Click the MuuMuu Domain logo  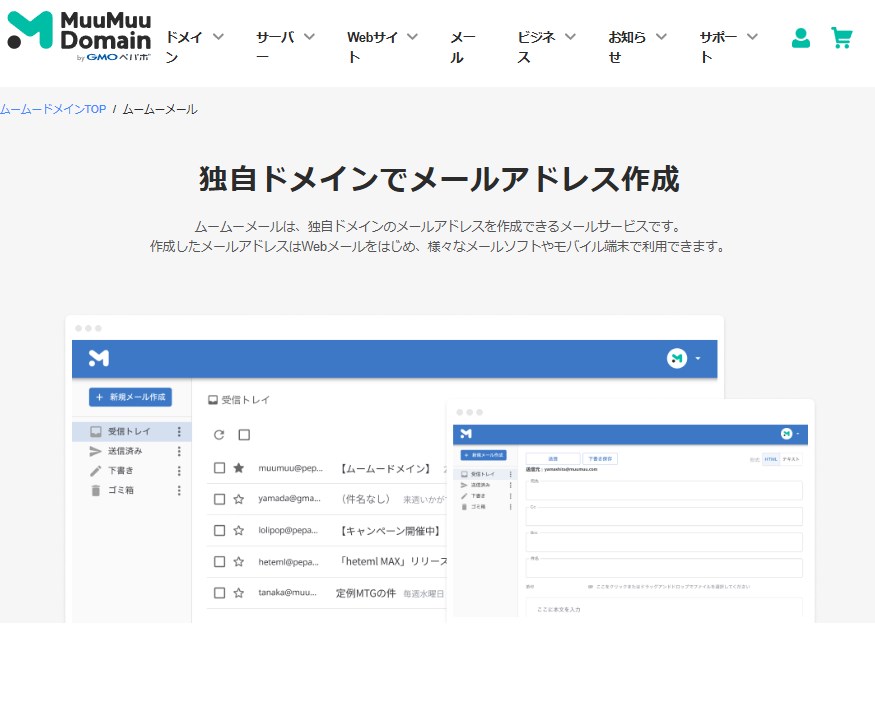[80, 36]
